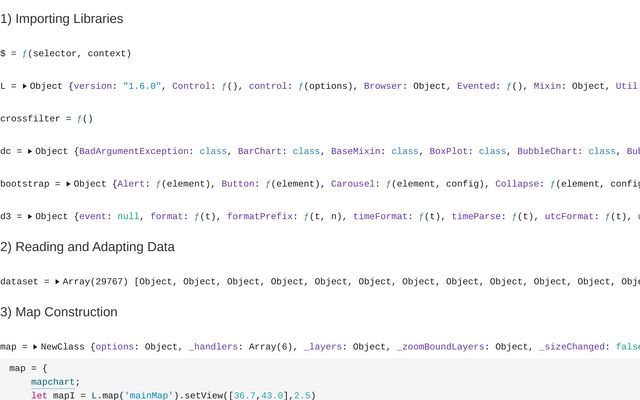The width and height of the screenshot is (640, 400).
Task: Click the timeFormat key in d3 object
Action: pos(380,217)
